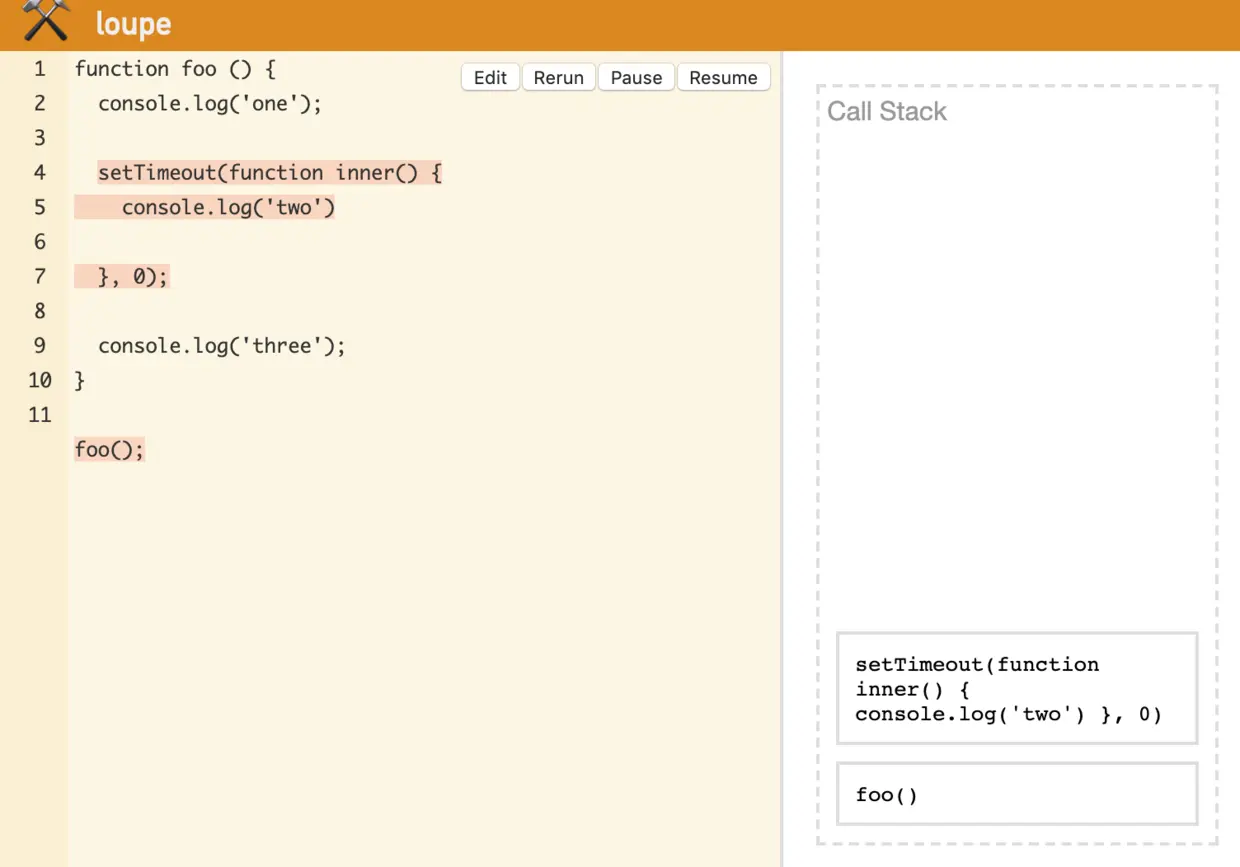Open the code editor with Edit

[490, 78]
